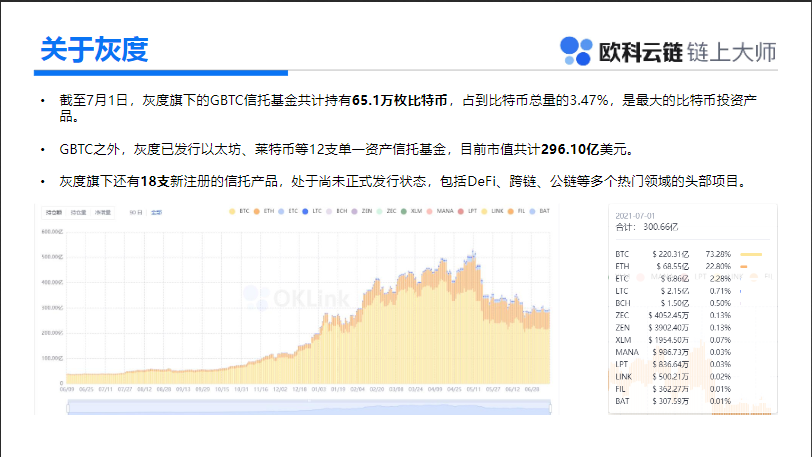The width and height of the screenshot is (812, 457).
Task: Click the 欧科云链 brand name text
Action: tap(641, 52)
